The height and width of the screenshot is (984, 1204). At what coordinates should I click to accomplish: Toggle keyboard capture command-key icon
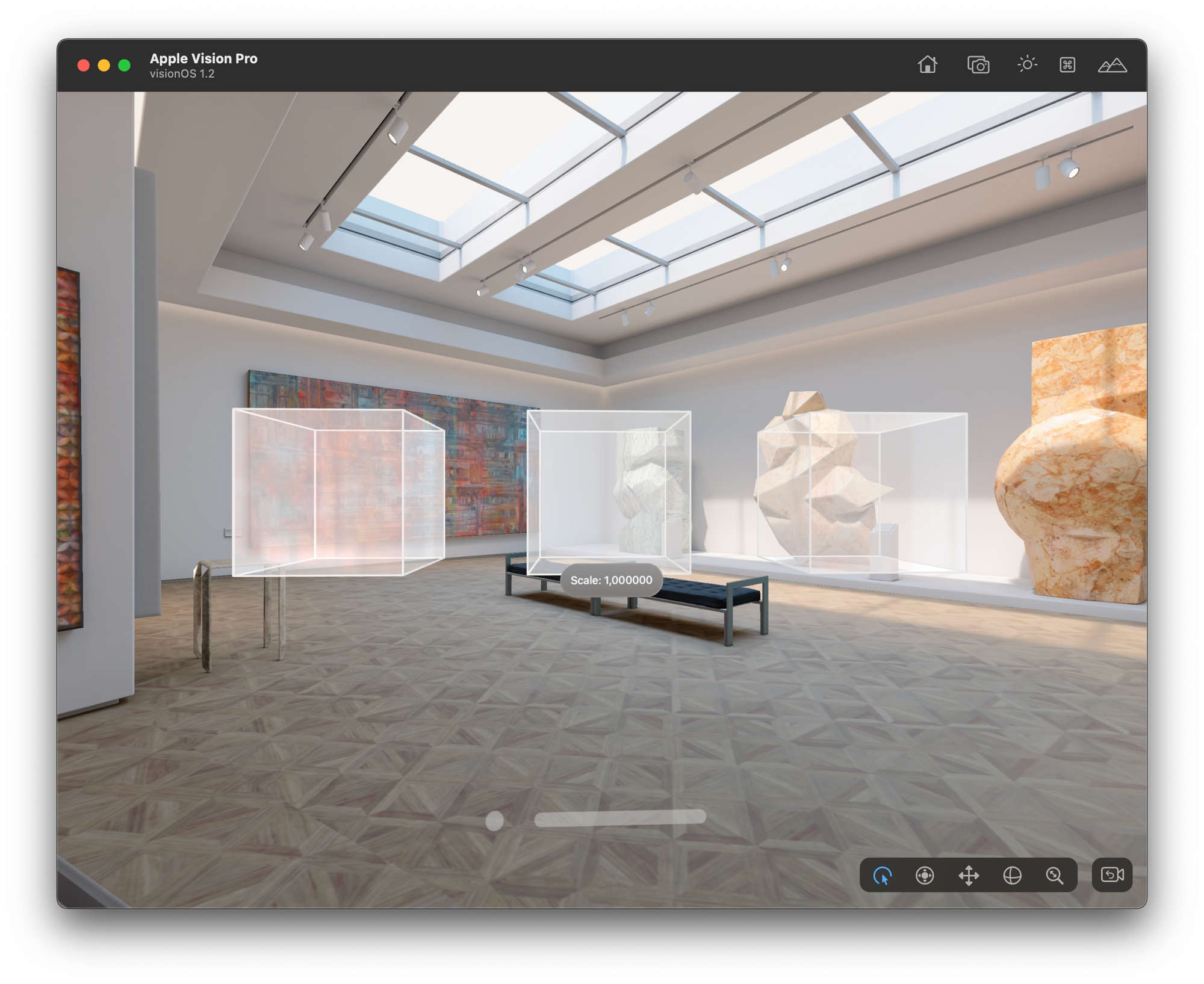(x=1067, y=64)
